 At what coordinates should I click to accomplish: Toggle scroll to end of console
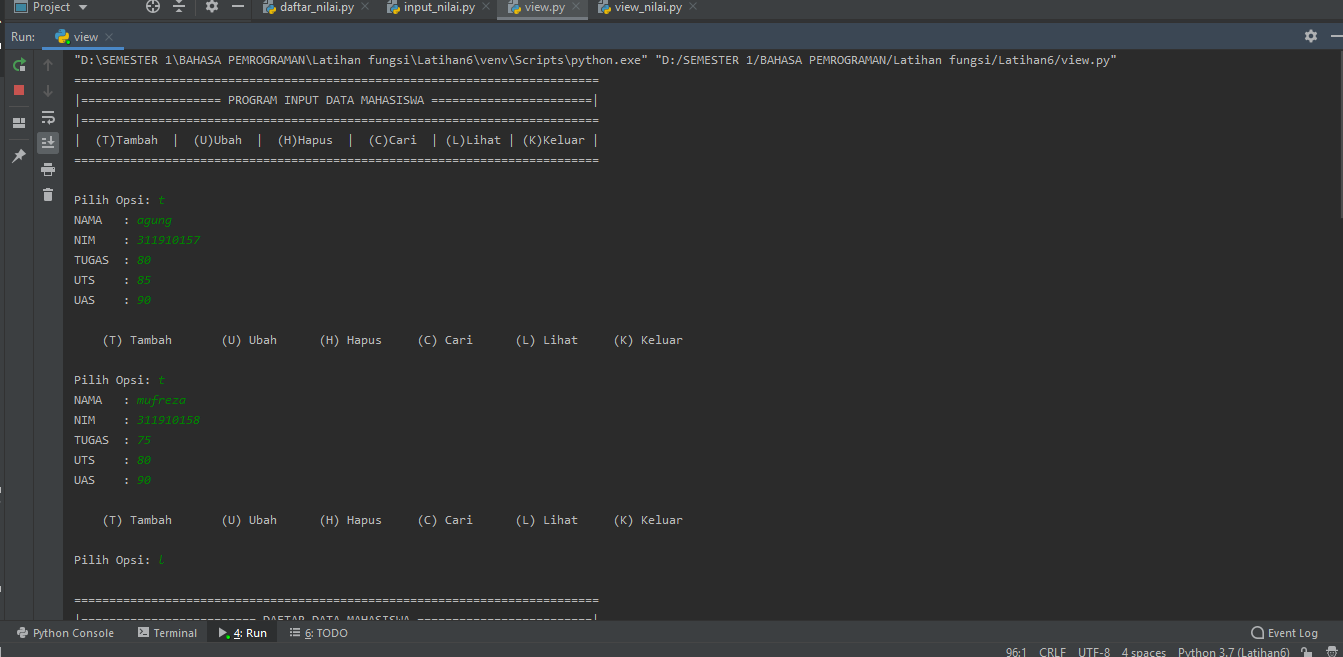(x=48, y=143)
